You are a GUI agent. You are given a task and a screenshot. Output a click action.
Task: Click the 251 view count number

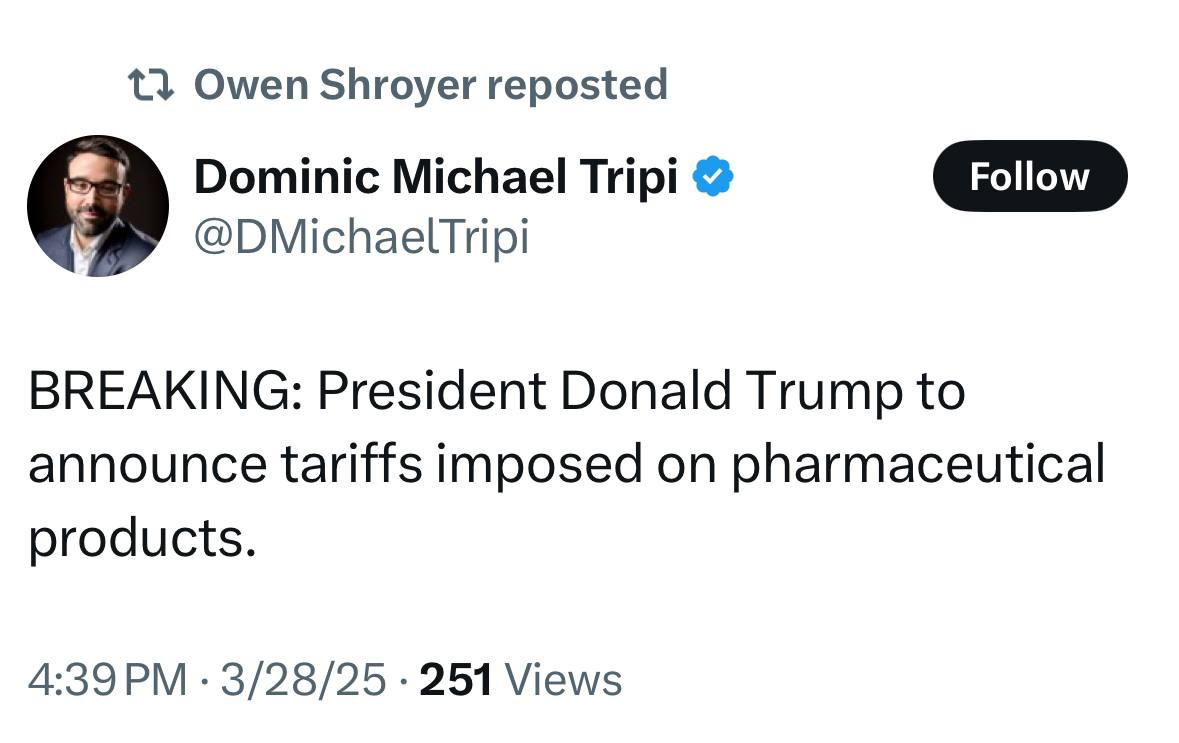[x=456, y=681]
